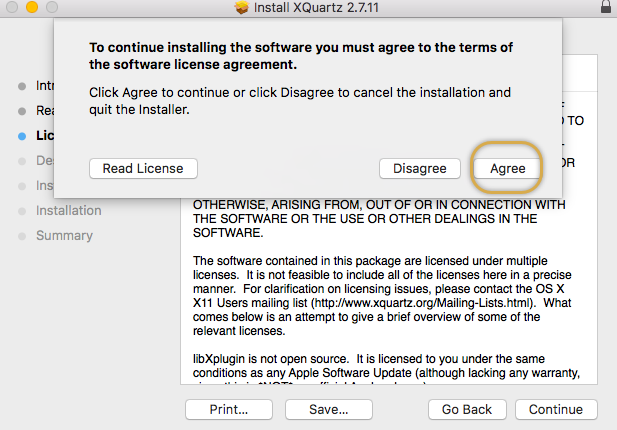The height and width of the screenshot is (430, 617).
Task: Click the Continue button
Action: tap(556, 409)
